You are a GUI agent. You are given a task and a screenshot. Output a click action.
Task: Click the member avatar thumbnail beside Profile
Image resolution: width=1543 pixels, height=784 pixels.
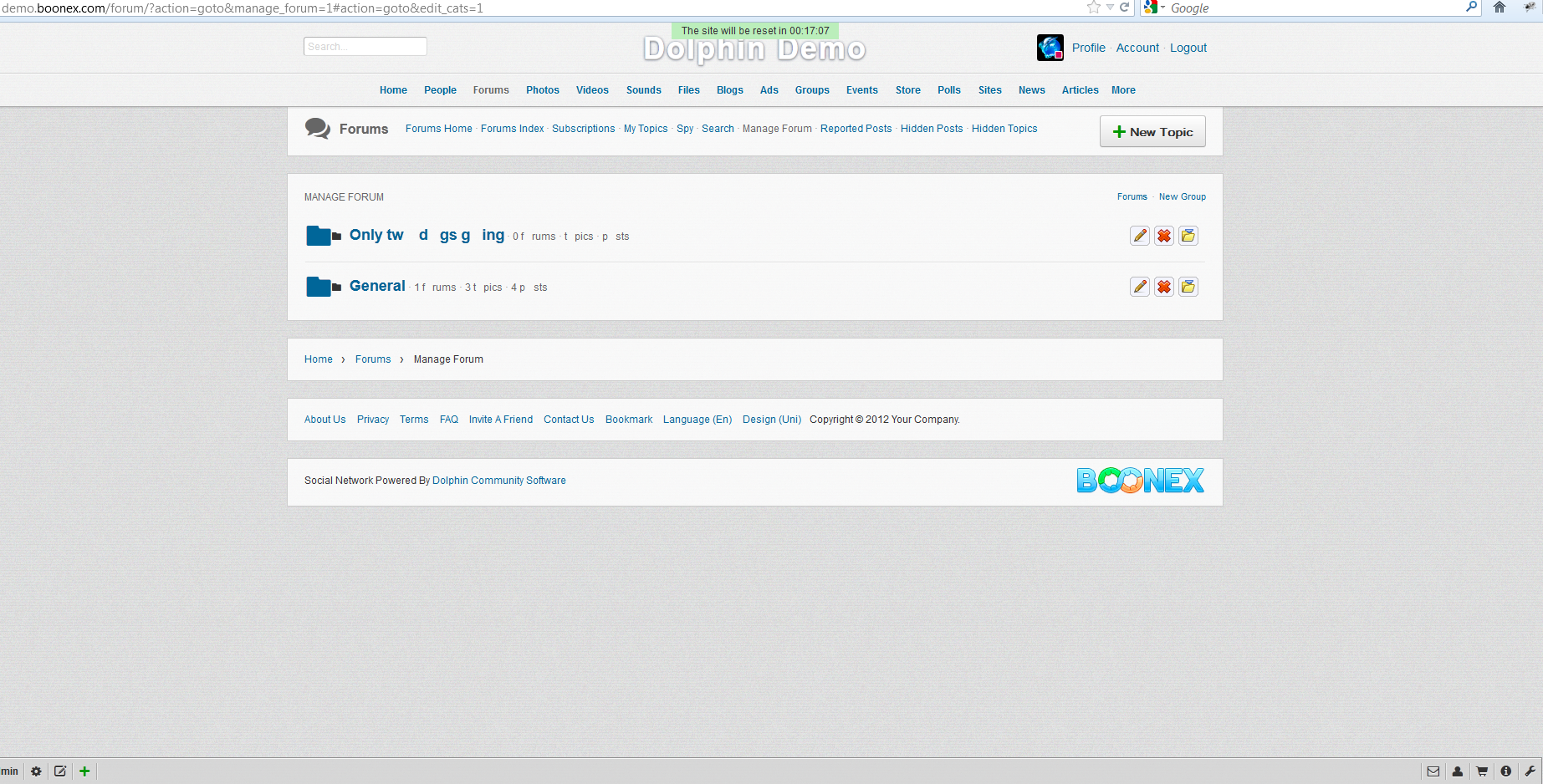1050,48
